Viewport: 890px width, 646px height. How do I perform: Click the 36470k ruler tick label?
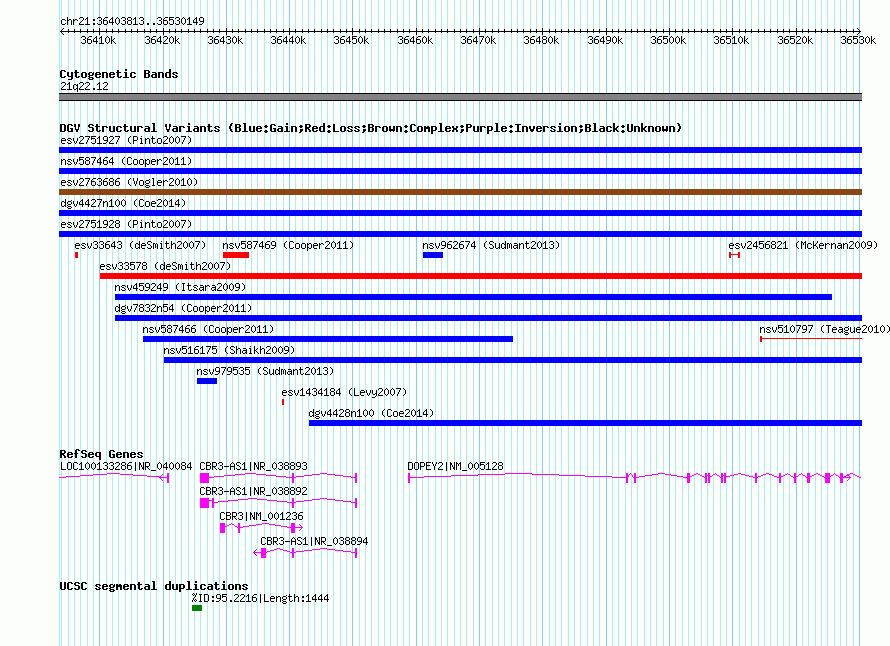478,40
